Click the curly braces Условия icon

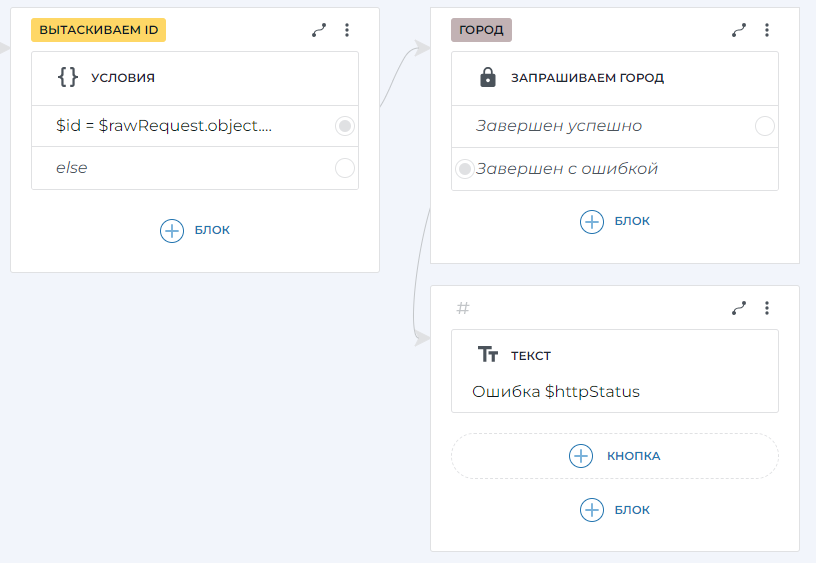click(x=68, y=77)
